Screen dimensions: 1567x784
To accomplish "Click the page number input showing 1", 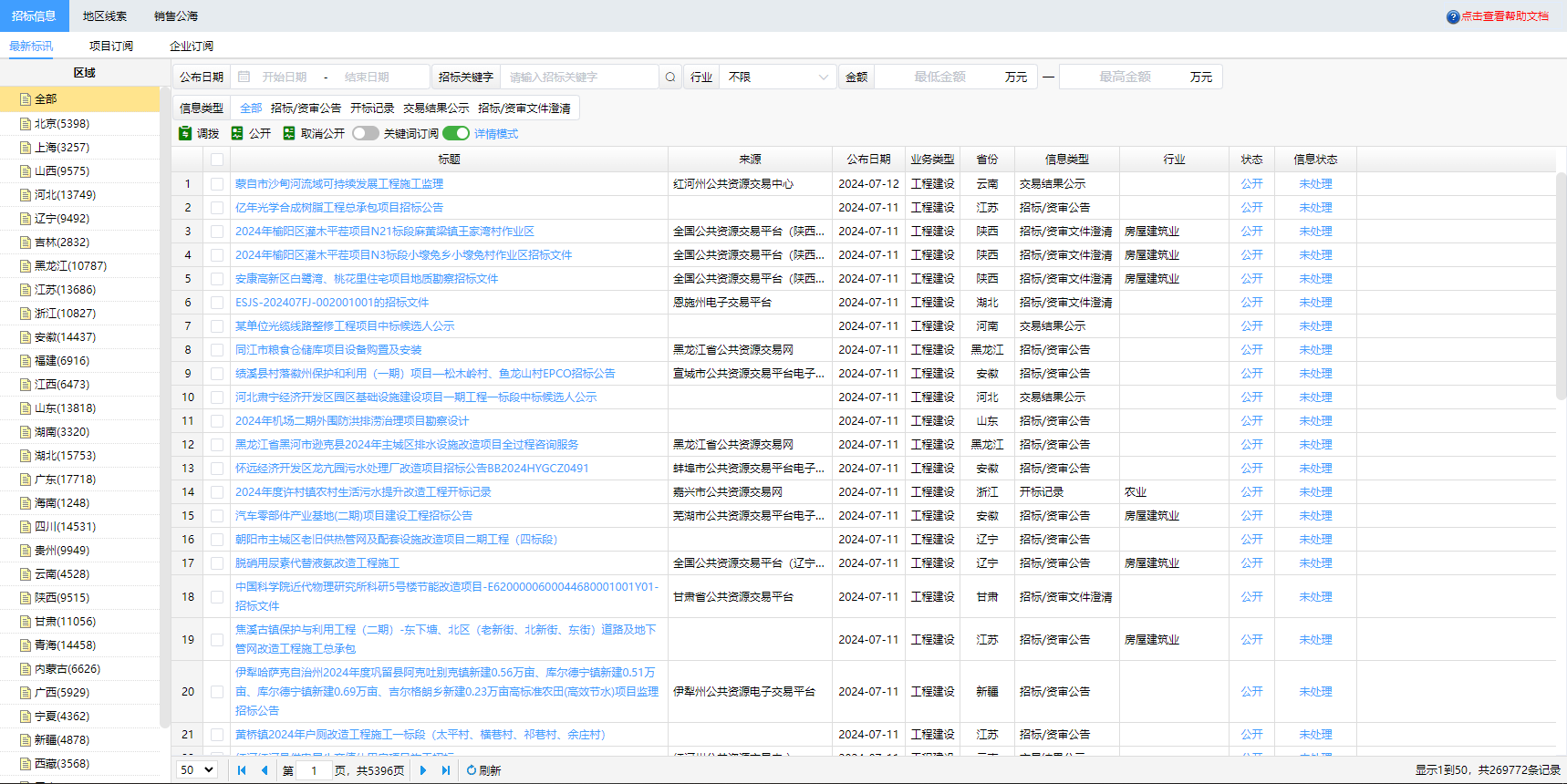I will click(314, 770).
